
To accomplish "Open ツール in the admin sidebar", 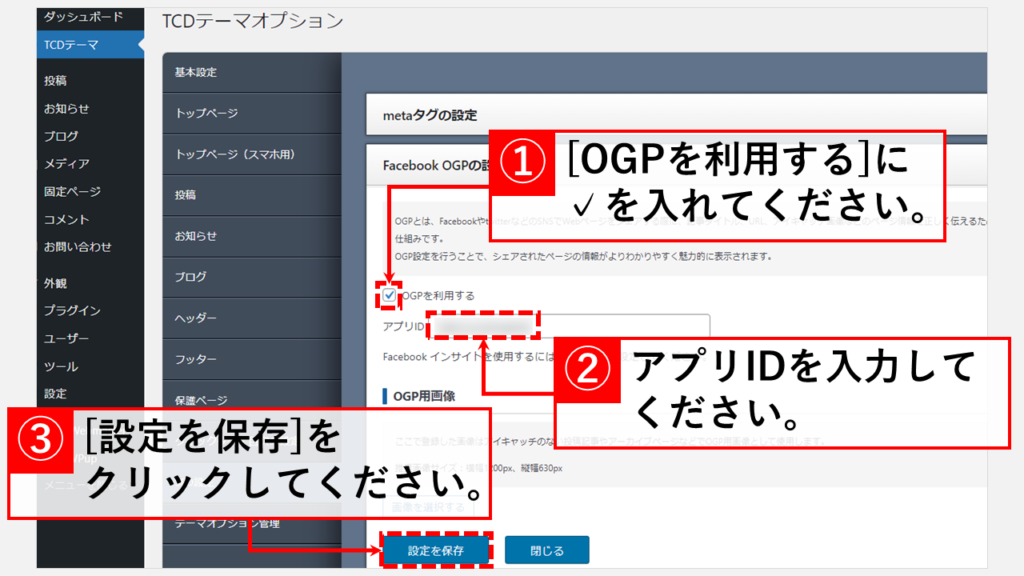I will point(60,367).
